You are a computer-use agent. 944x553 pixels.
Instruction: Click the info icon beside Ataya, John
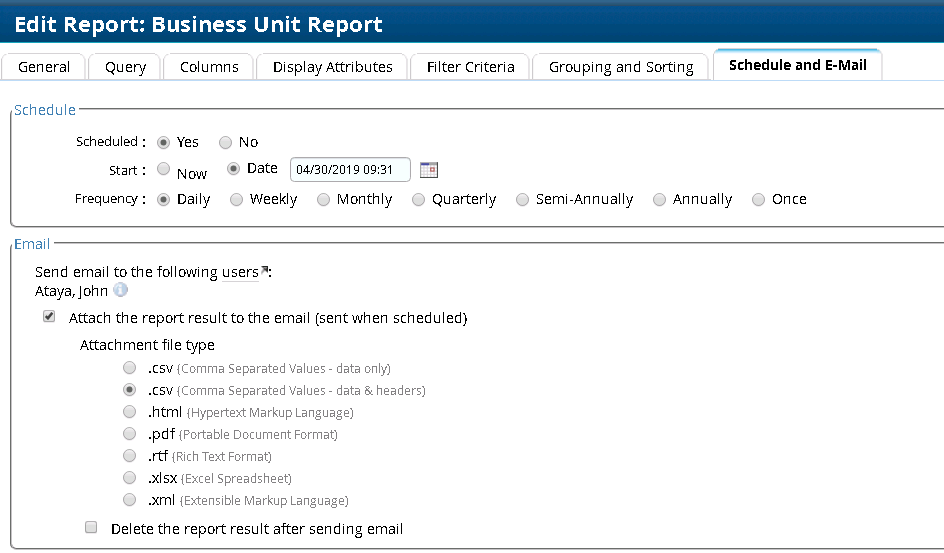coord(120,291)
